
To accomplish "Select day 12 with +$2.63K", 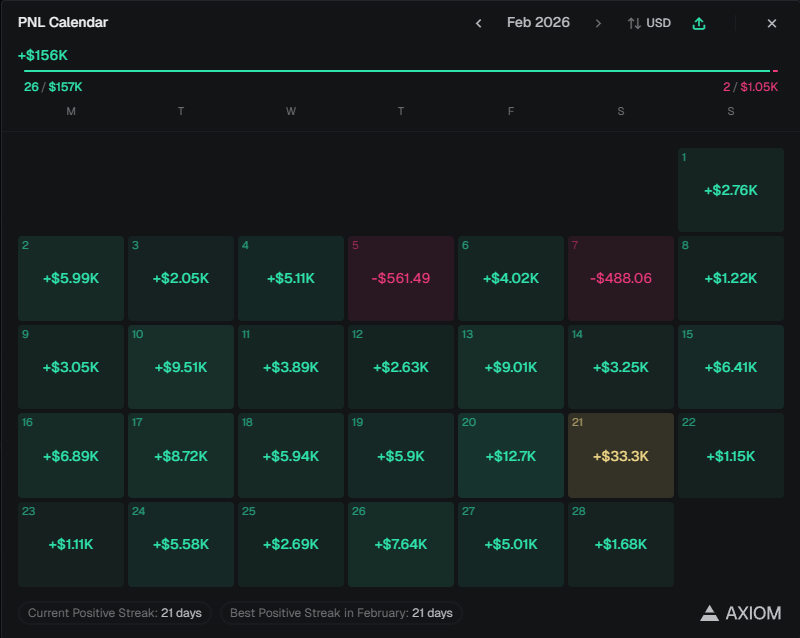I will point(401,367).
